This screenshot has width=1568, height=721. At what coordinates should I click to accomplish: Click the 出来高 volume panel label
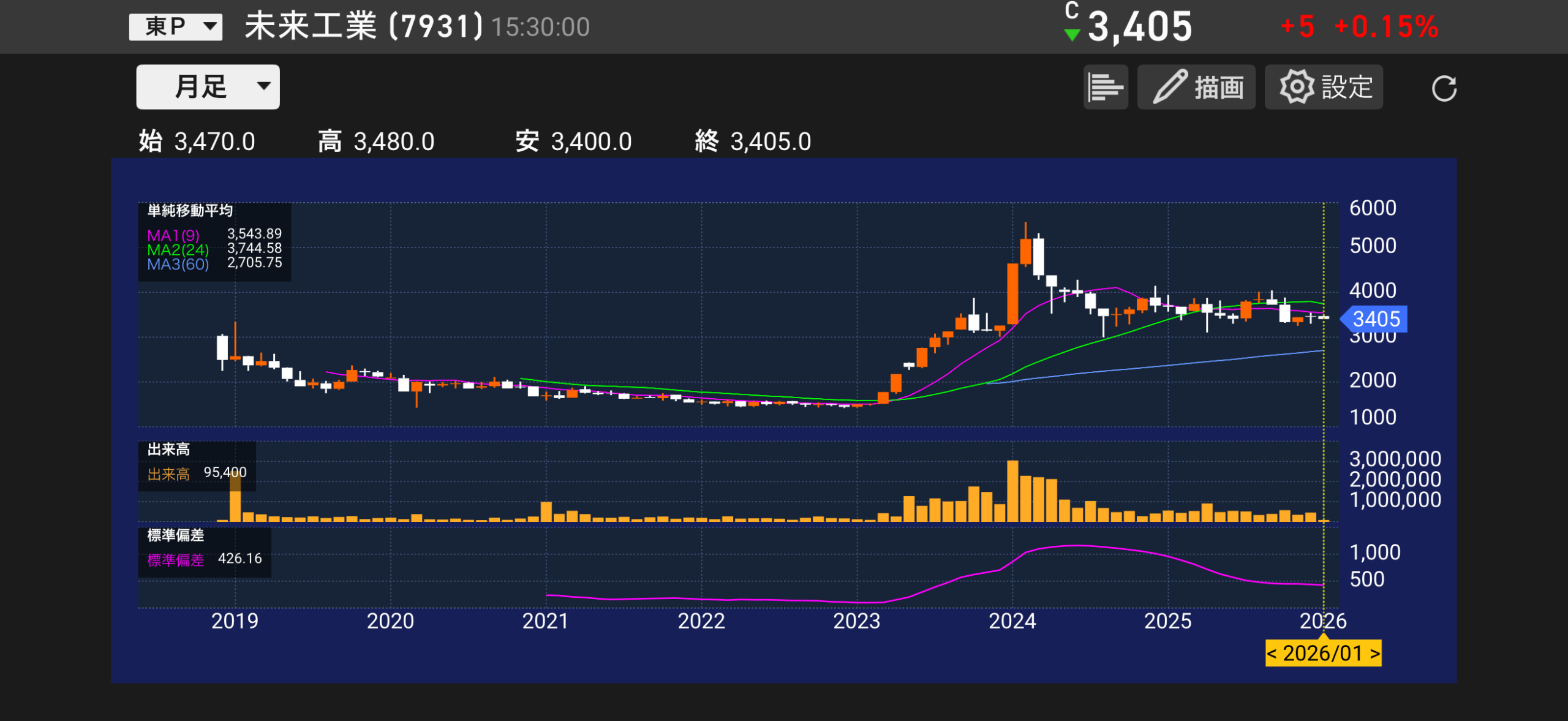(168, 450)
